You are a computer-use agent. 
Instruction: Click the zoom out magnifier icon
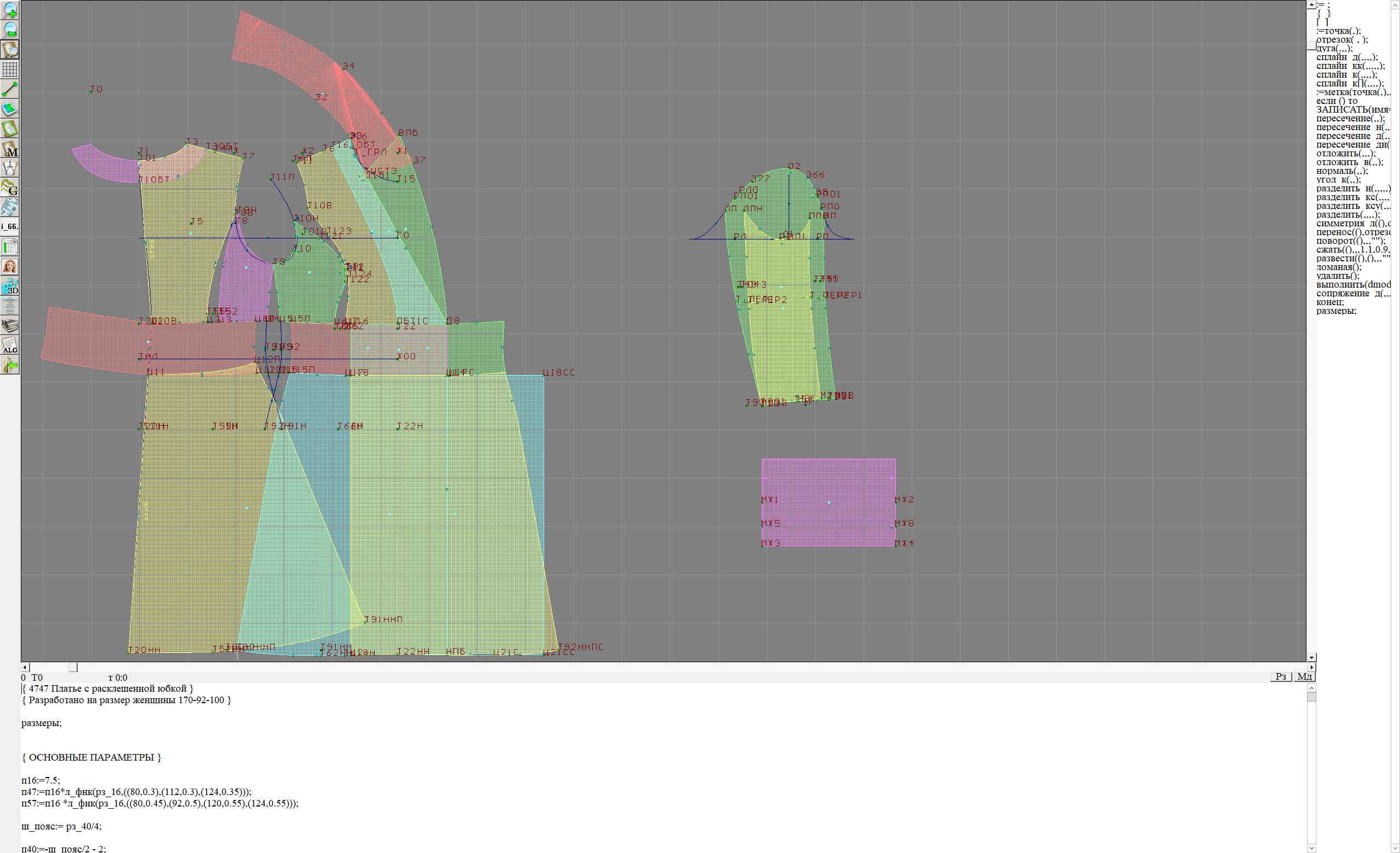(x=10, y=30)
